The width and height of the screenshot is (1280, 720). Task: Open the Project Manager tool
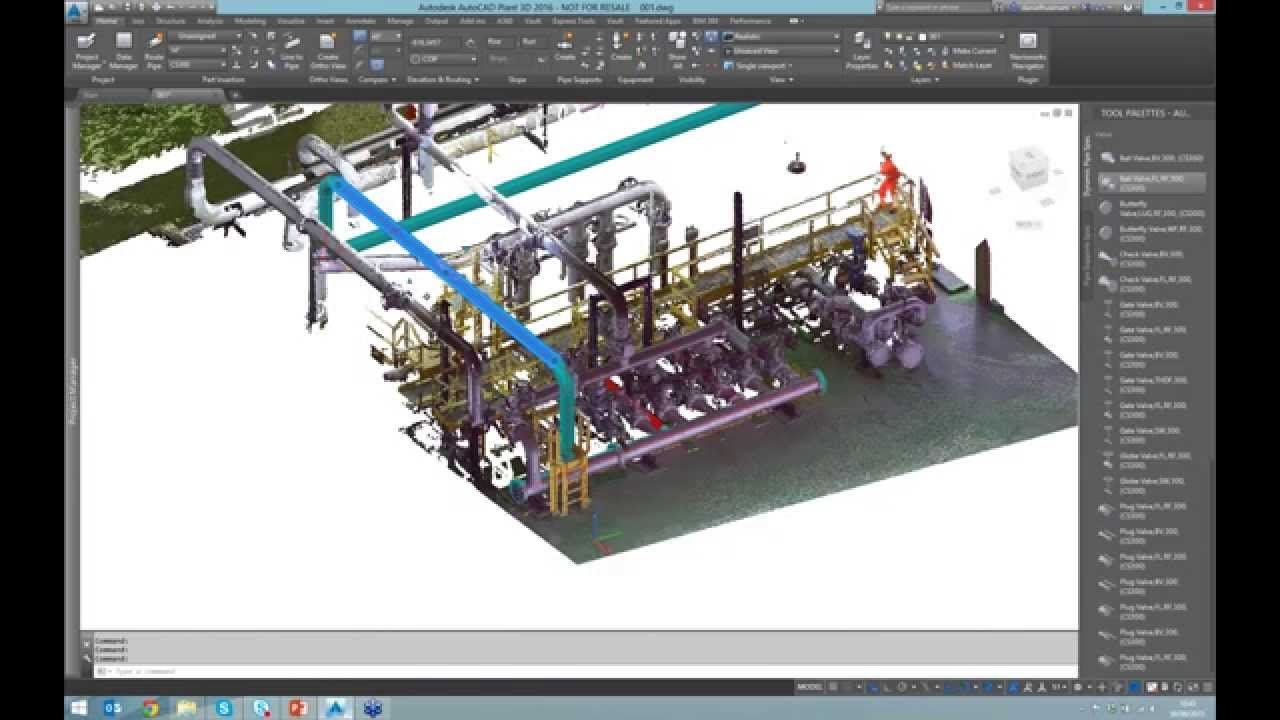(x=87, y=50)
